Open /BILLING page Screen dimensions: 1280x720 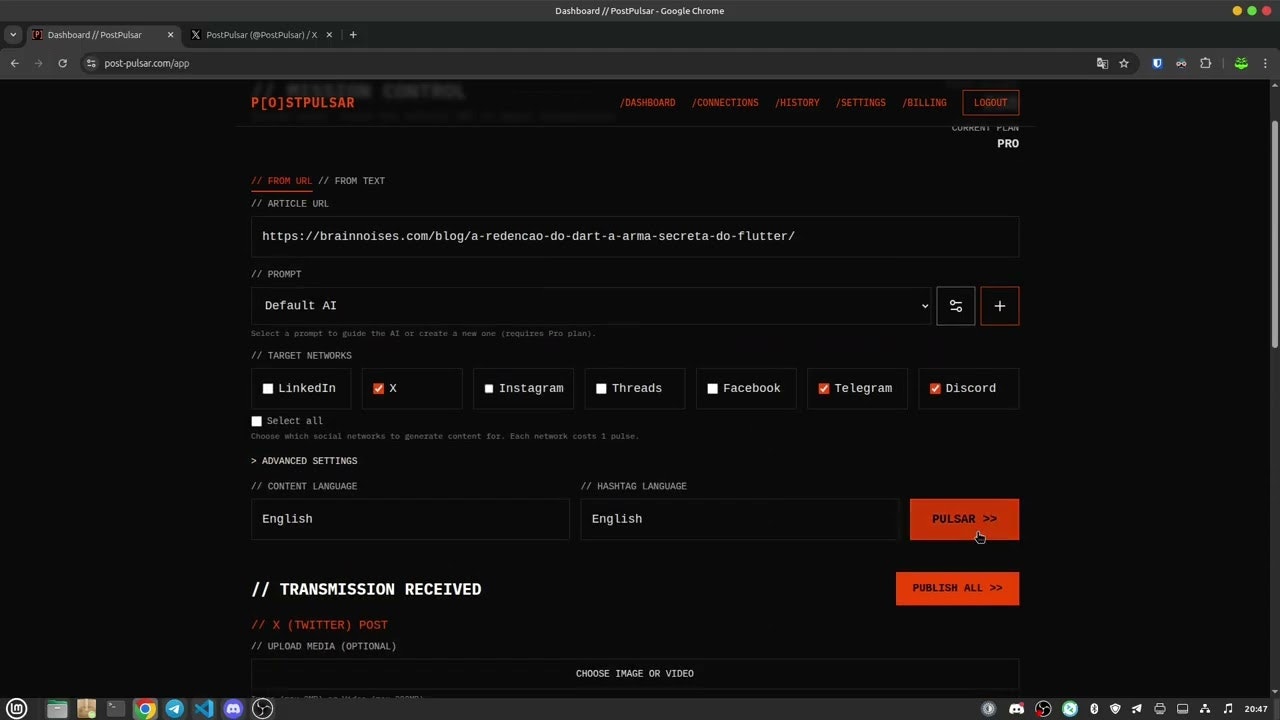(924, 103)
